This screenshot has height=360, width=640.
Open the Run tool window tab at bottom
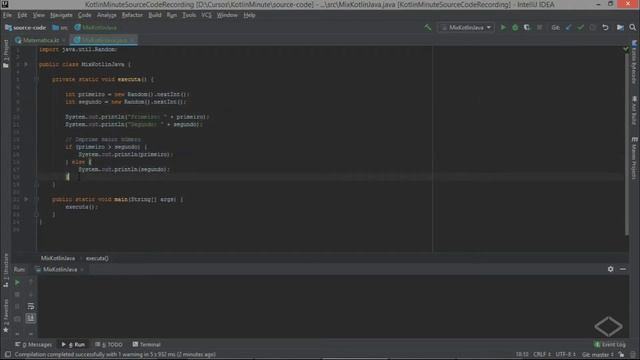tap(73, 344)
